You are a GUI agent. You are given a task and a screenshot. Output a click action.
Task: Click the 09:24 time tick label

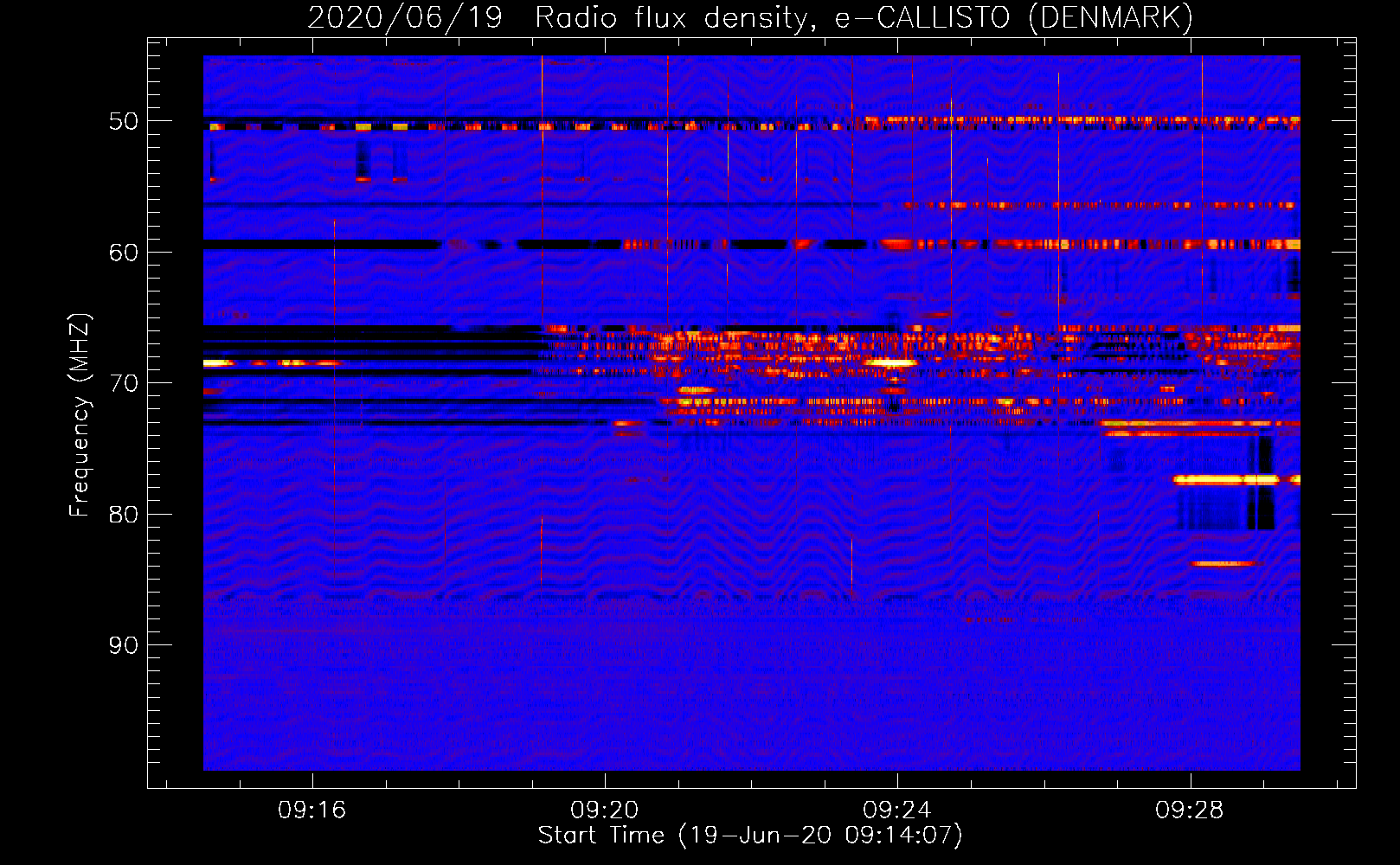pos(897,811)
